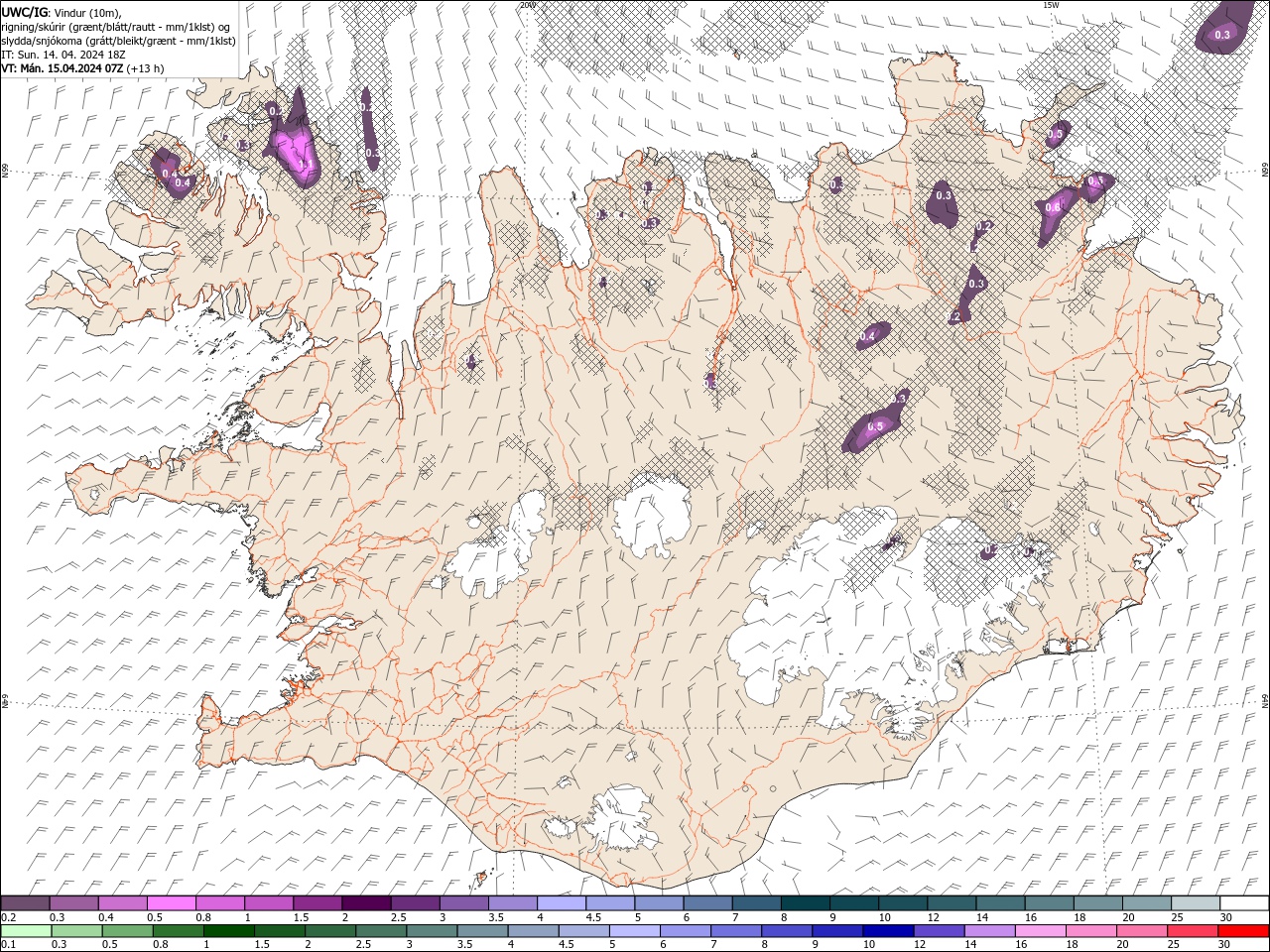This screenshot has width=1270, height=952.
Task: Click the lavender 4 swatch in upper legend row
Action: [561, 903]
